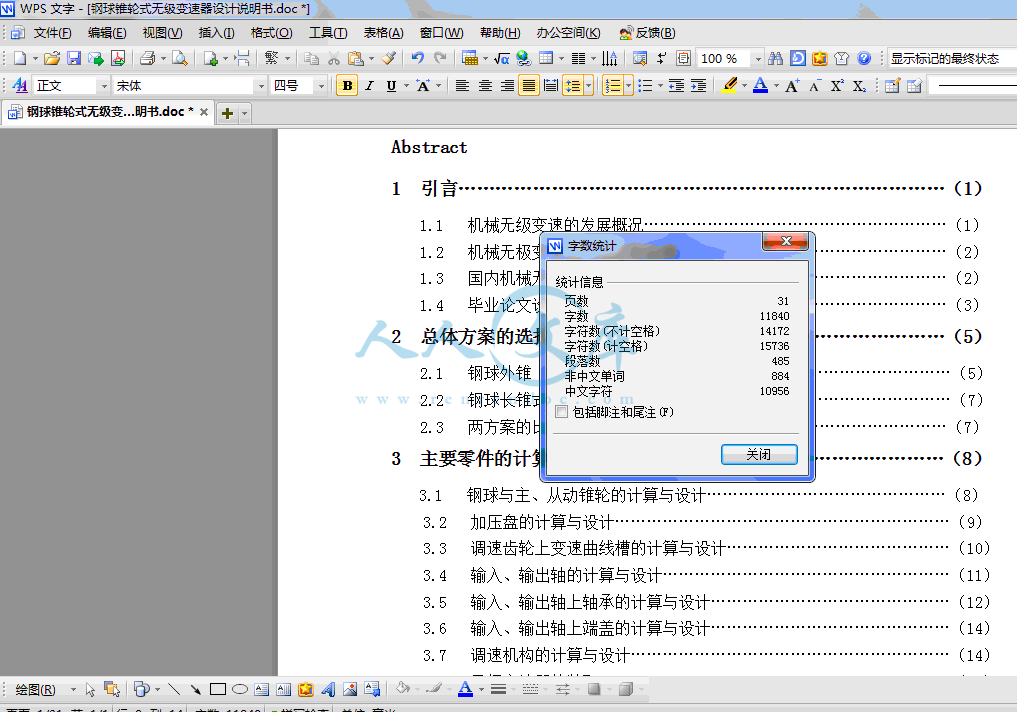Open the zoom percentage dropdown
This screenshot has width=1017, height=712.
758,58
